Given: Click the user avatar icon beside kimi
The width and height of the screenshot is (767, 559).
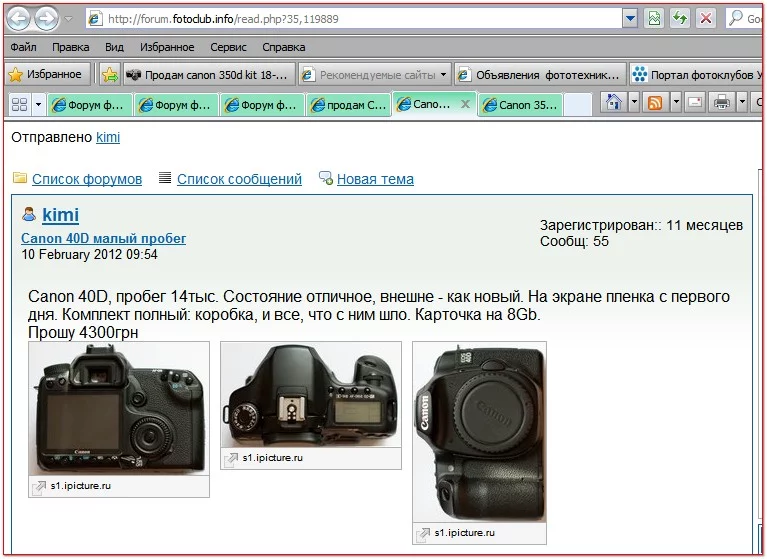Looking at the screenshot, I should [29, 214].
